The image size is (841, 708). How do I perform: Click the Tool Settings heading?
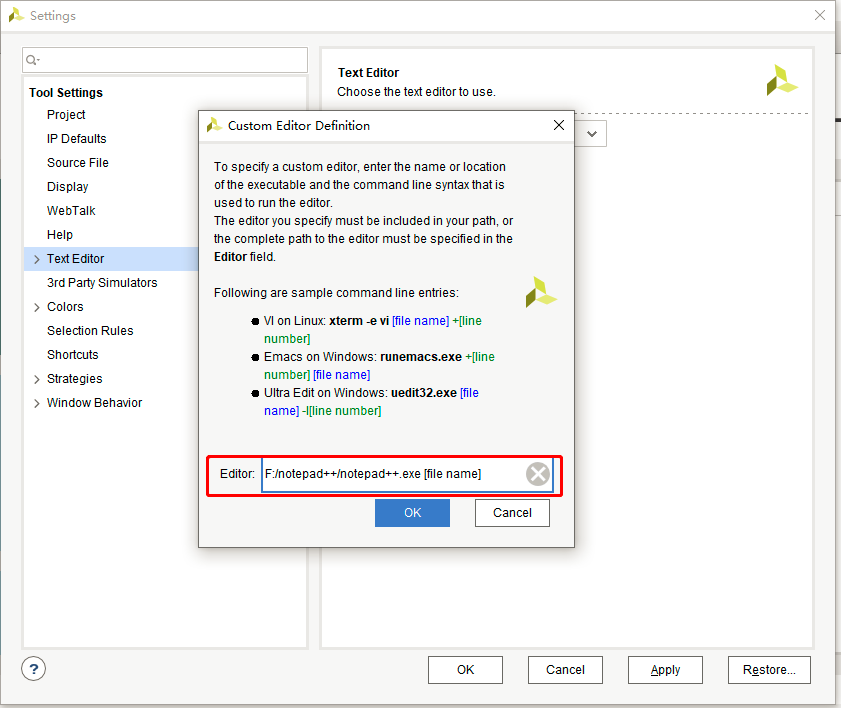click(65, 93)
